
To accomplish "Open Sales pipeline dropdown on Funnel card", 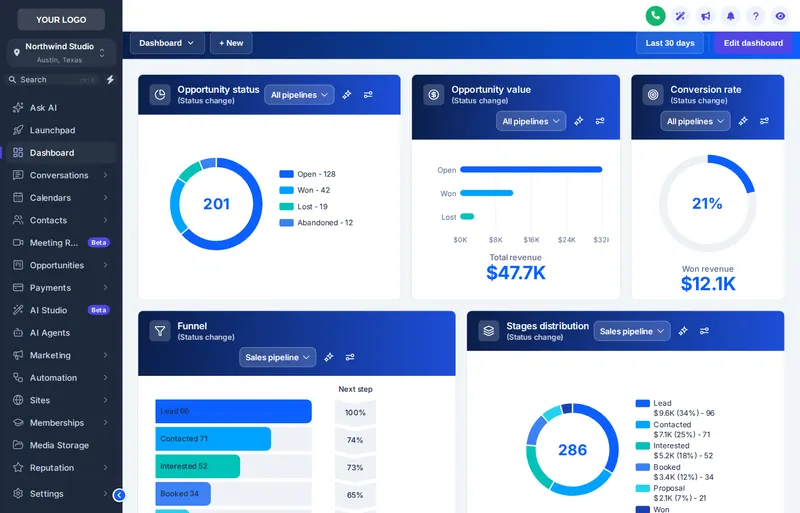I will point(278,357).
